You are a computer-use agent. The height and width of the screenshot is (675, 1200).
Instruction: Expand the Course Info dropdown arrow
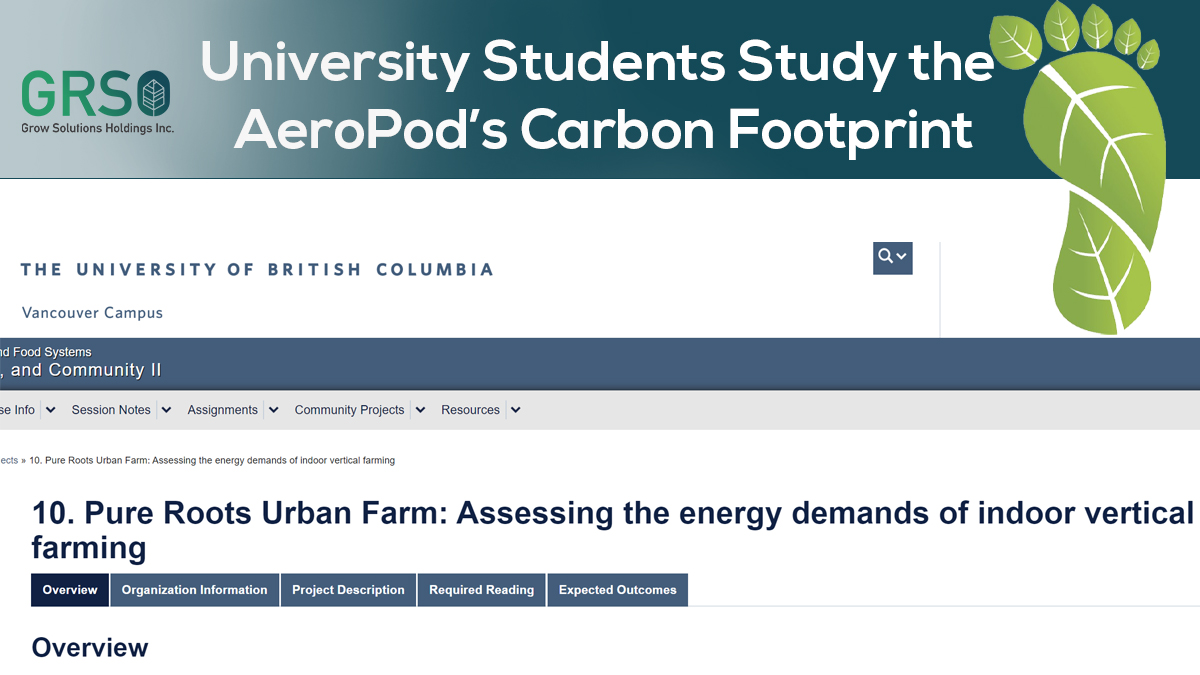pyautogui.click(x=50, y=410)
